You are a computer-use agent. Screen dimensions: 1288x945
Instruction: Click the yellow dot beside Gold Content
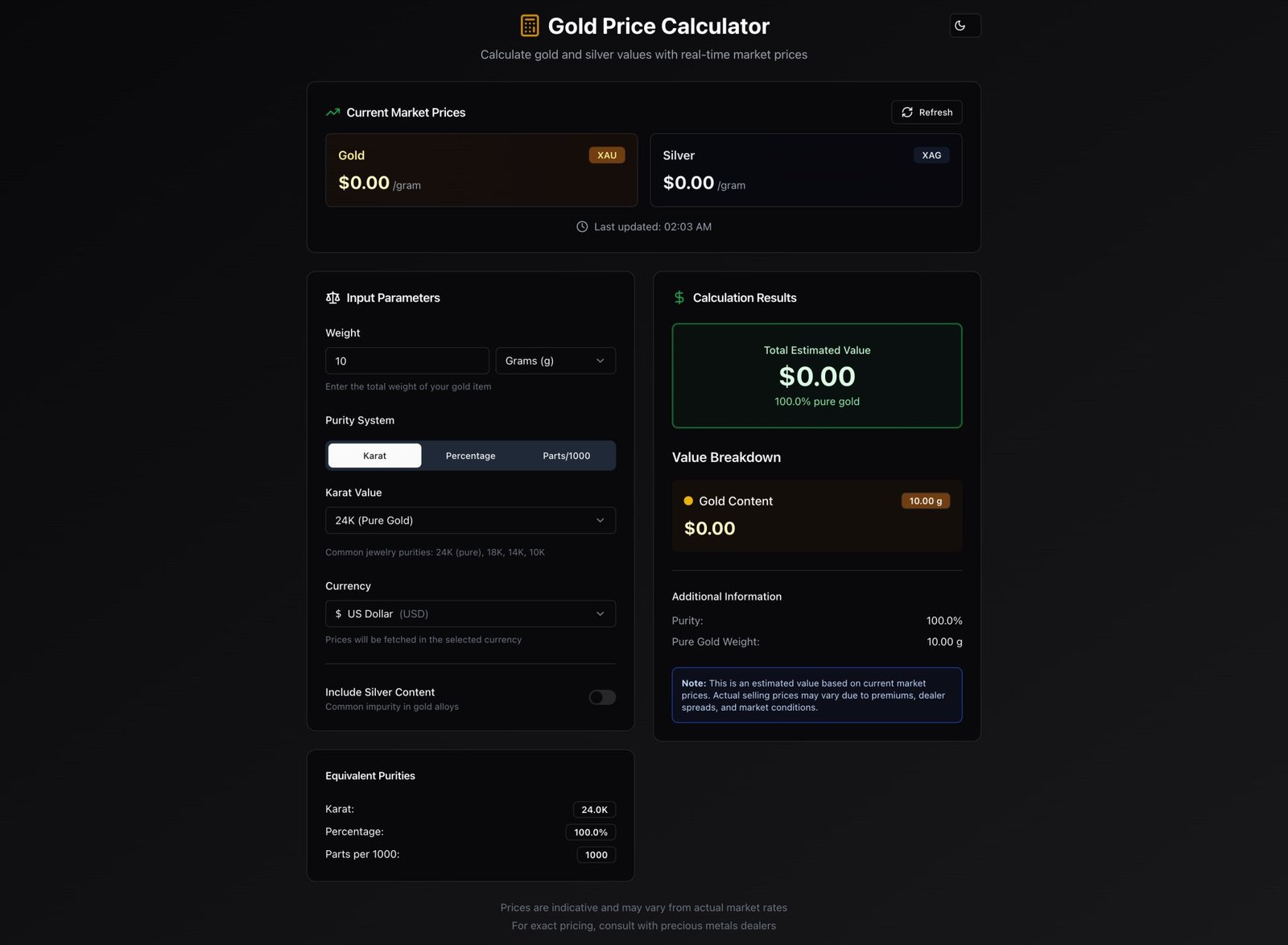[688, 501]
